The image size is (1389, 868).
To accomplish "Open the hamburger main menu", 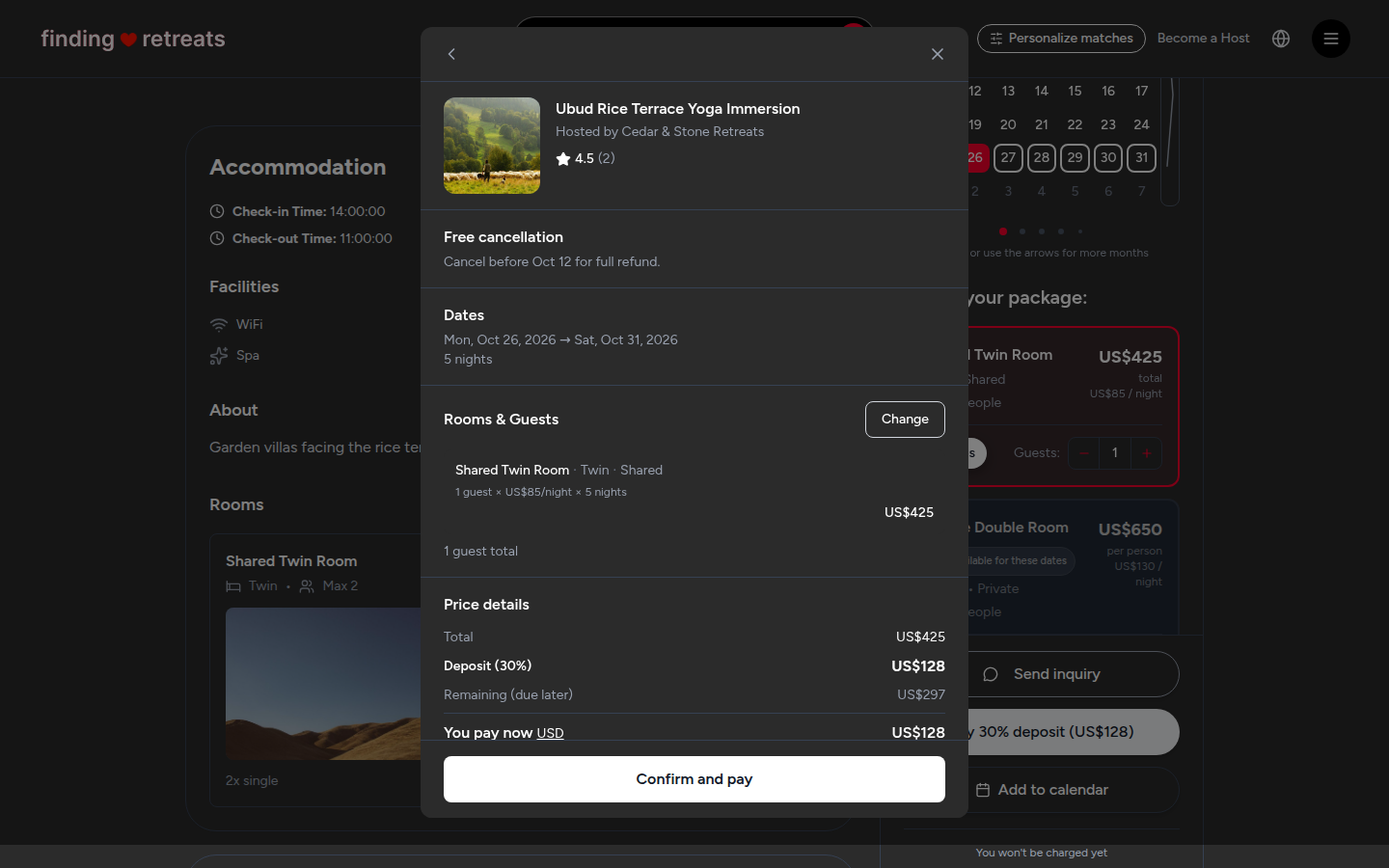I will coord(1331,39).
